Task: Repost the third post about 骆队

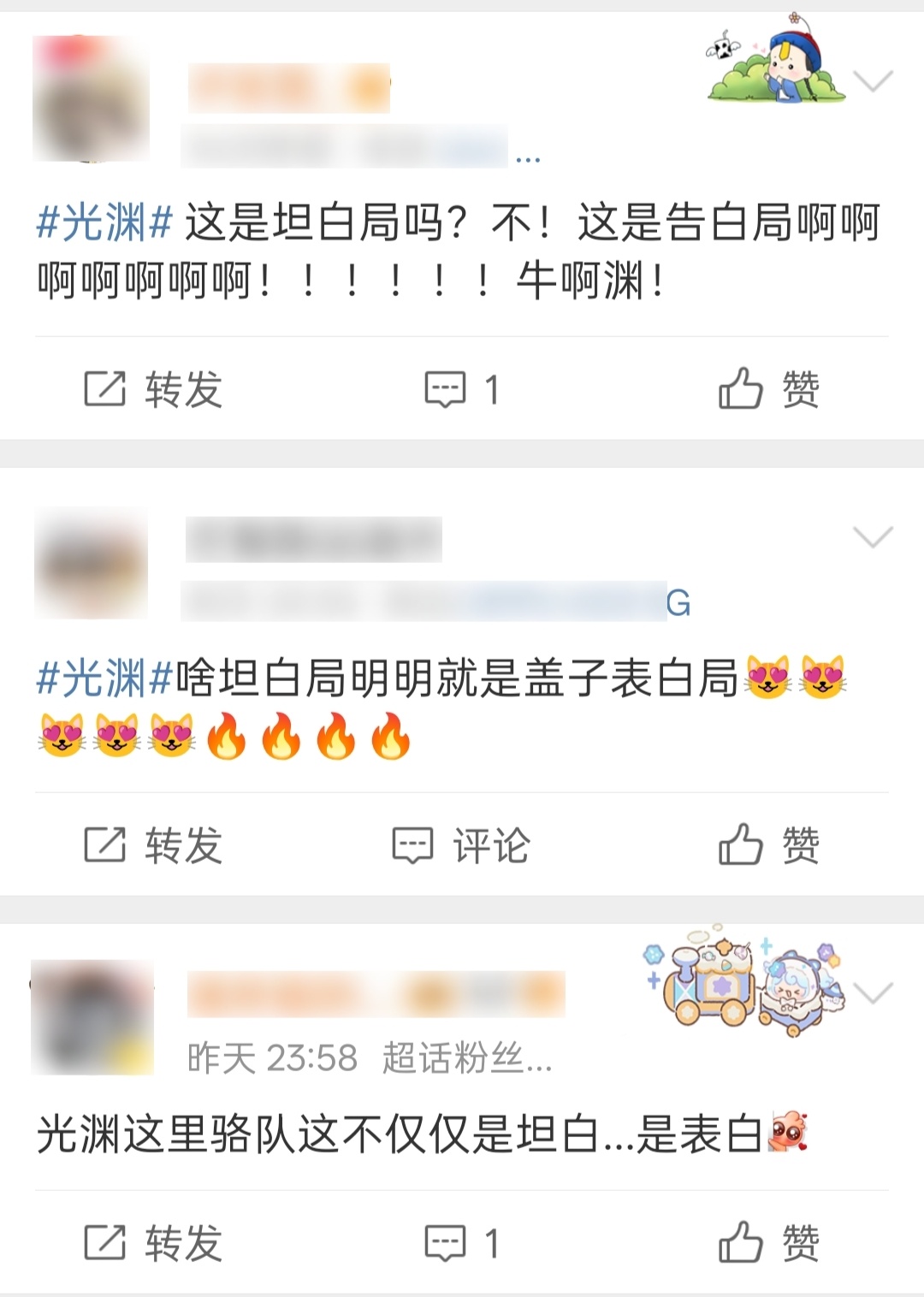Action: [153, 1242]
